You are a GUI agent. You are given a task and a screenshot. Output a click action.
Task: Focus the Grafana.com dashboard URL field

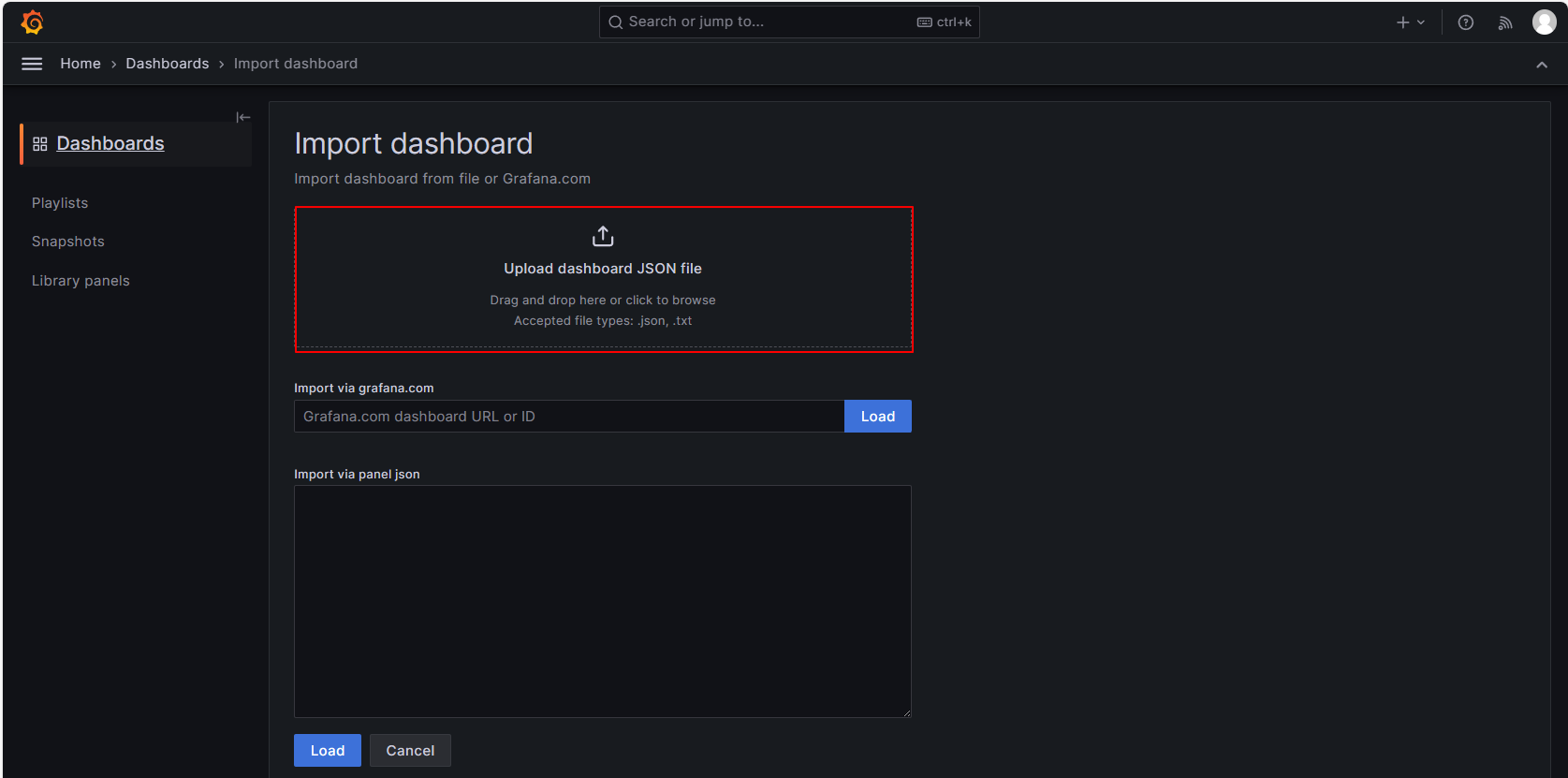569,417
